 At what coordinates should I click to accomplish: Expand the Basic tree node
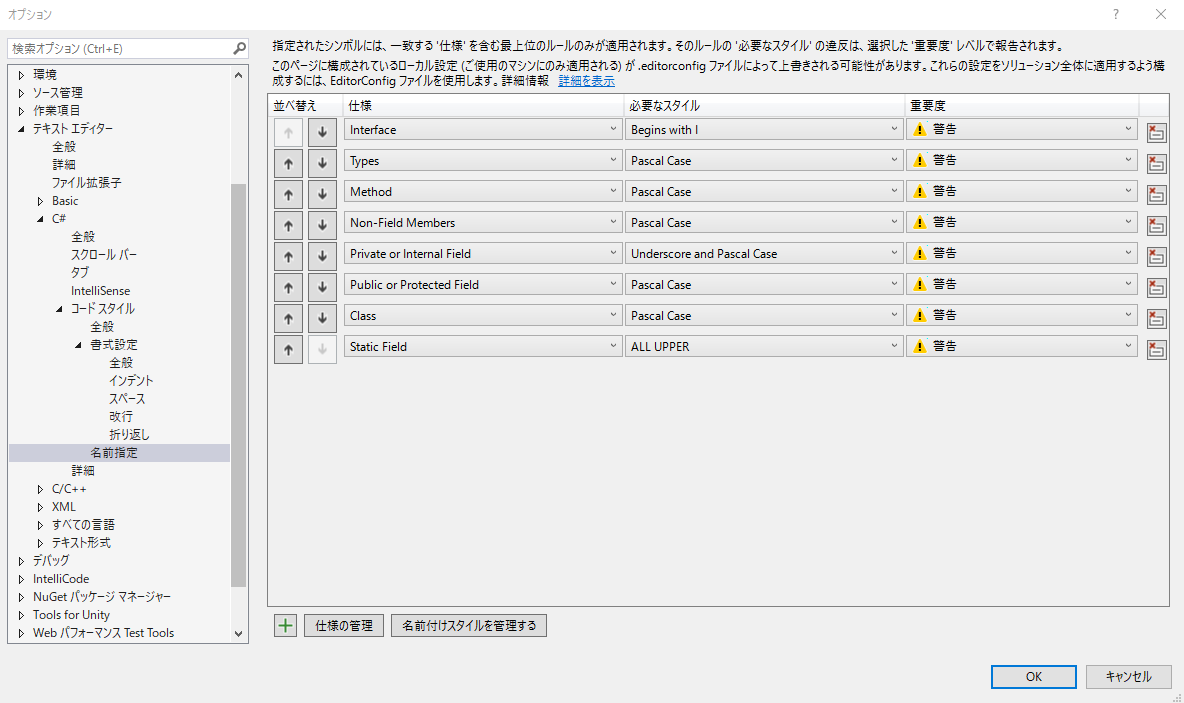[x=40, y=201]
